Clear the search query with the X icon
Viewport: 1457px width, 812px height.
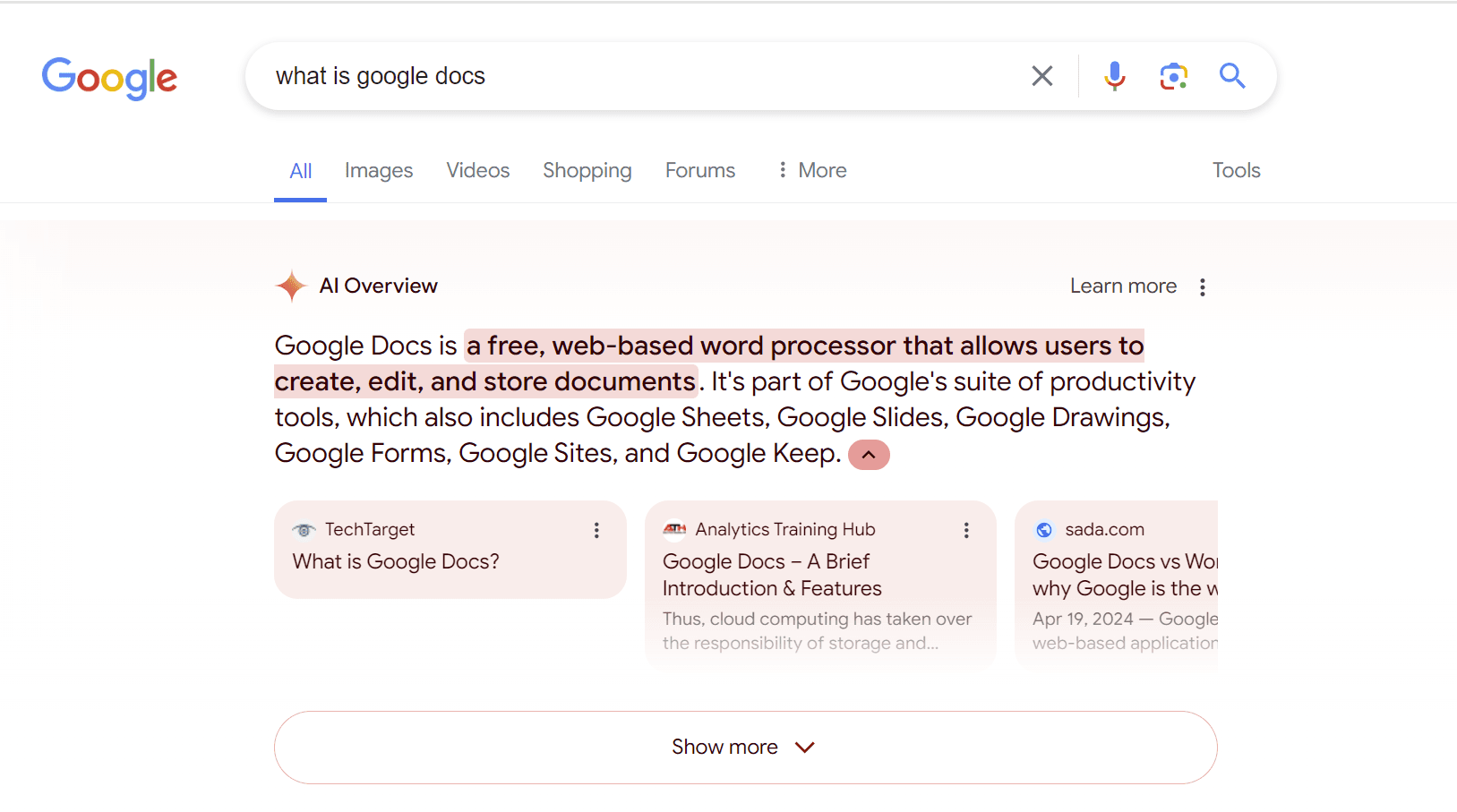[1041, 75]
